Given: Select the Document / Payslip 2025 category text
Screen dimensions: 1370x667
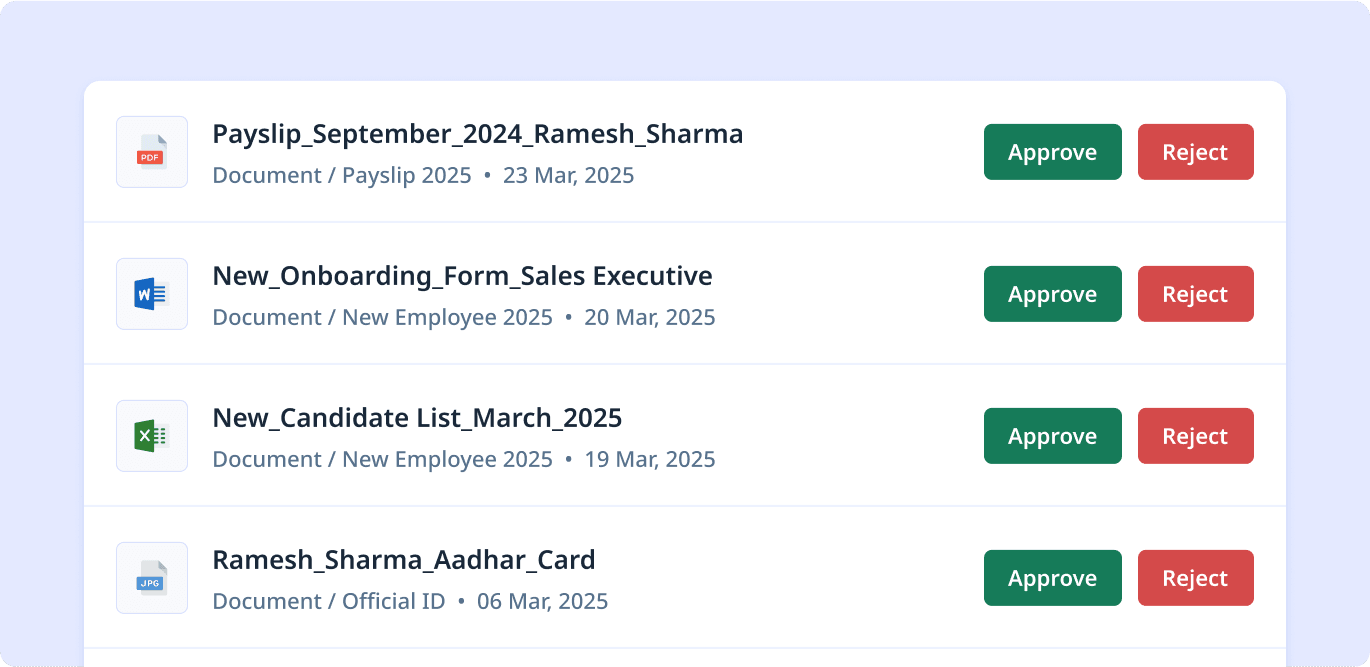Looking at the screenshot, I should 342,176.
